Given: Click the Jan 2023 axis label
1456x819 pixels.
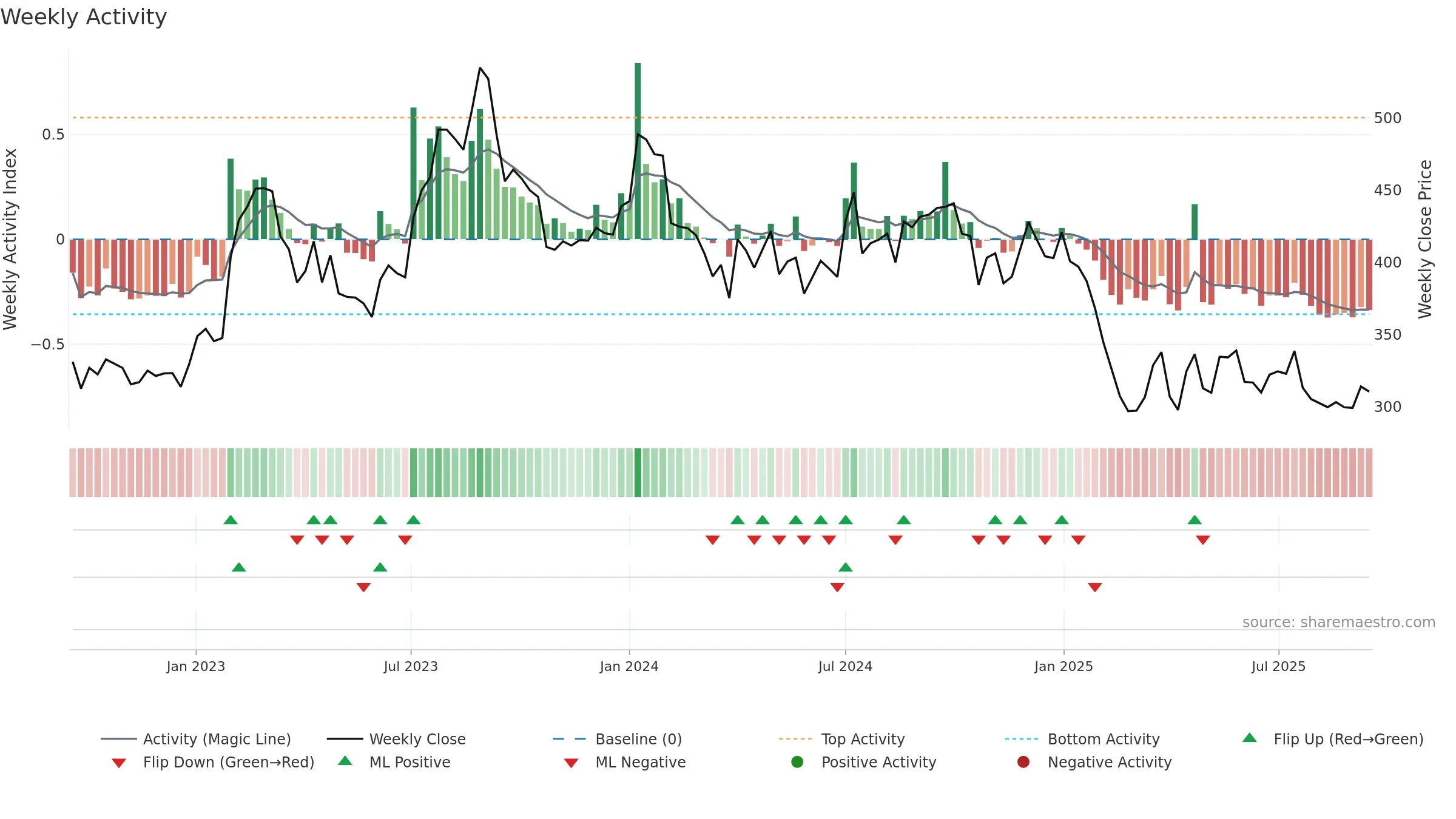Looking at the screenshot, I should click(x=196, y=666).
